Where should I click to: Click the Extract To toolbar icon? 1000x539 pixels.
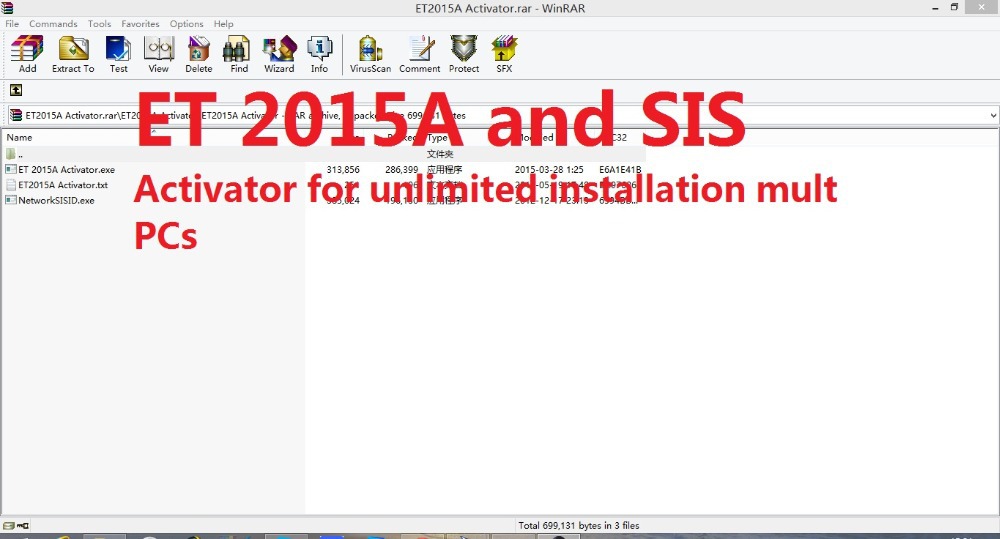pos(73,54)
